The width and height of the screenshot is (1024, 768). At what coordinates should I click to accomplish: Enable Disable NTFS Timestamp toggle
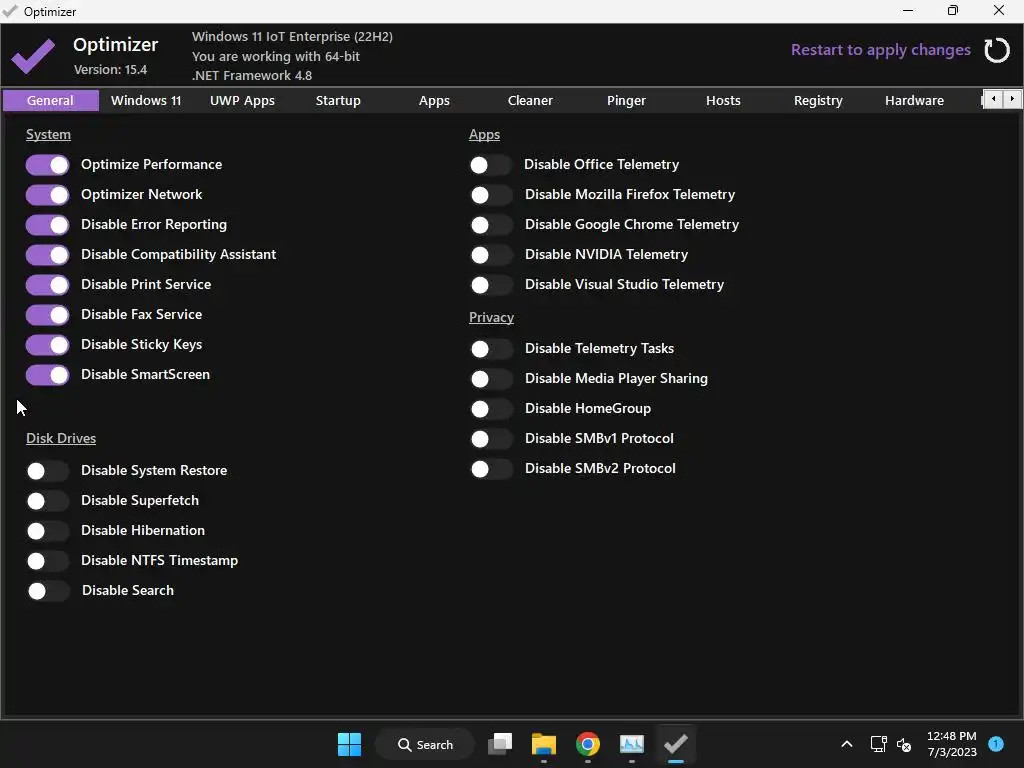(x=48, y=561)
